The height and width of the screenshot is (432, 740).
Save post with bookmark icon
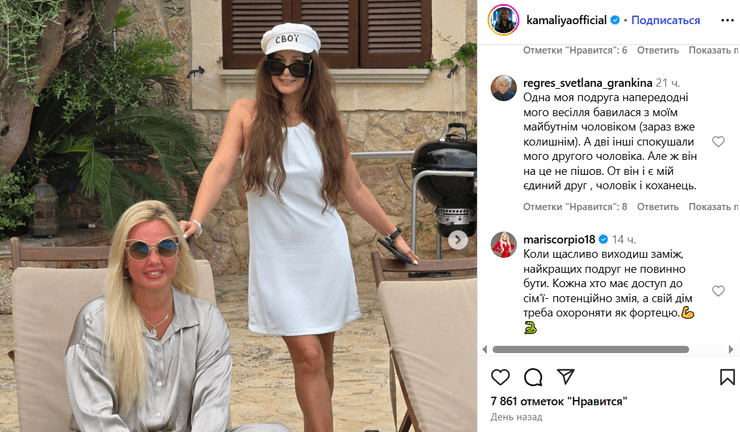click(727, 377)
